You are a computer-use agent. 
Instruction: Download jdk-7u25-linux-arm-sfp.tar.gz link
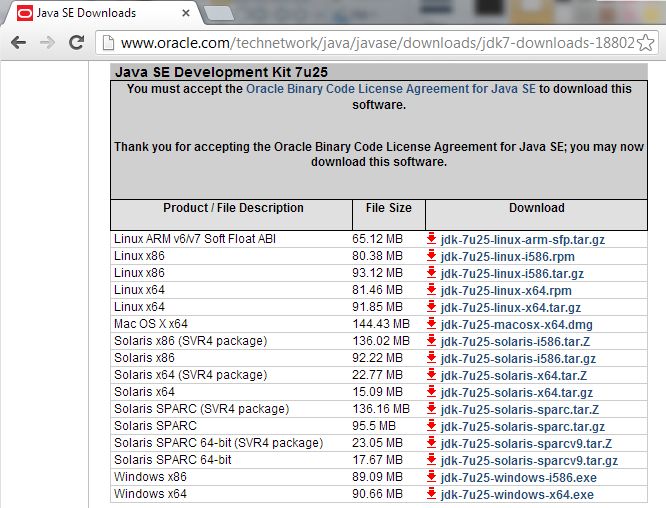click(523, 240)
